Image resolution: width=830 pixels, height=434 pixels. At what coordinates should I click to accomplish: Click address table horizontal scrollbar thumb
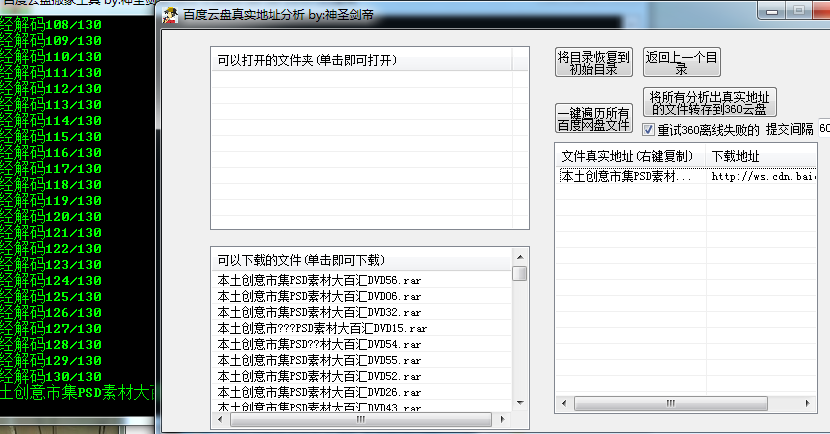pyautogui.click(x=671, y=403)
